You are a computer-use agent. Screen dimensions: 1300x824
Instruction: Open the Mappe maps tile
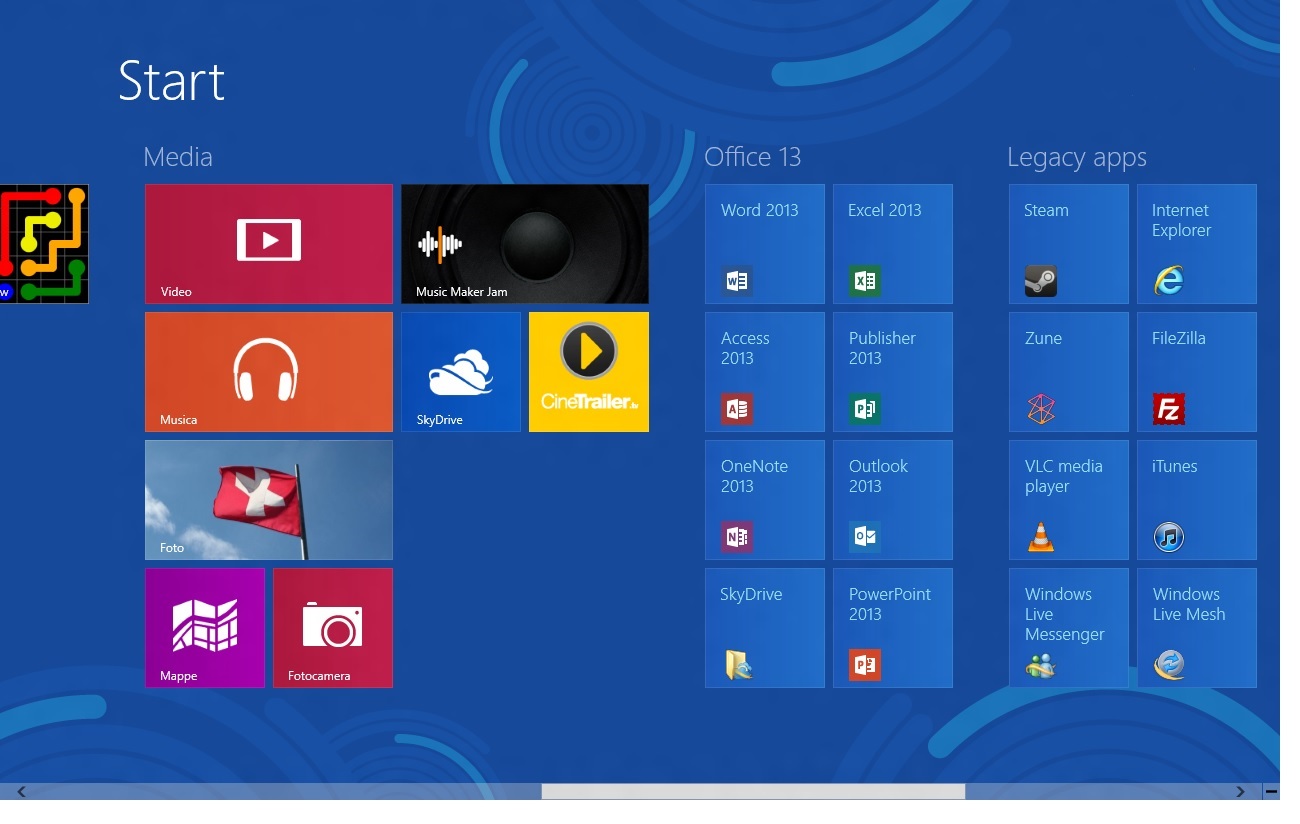pyautogui.click(x=205, y=628)
